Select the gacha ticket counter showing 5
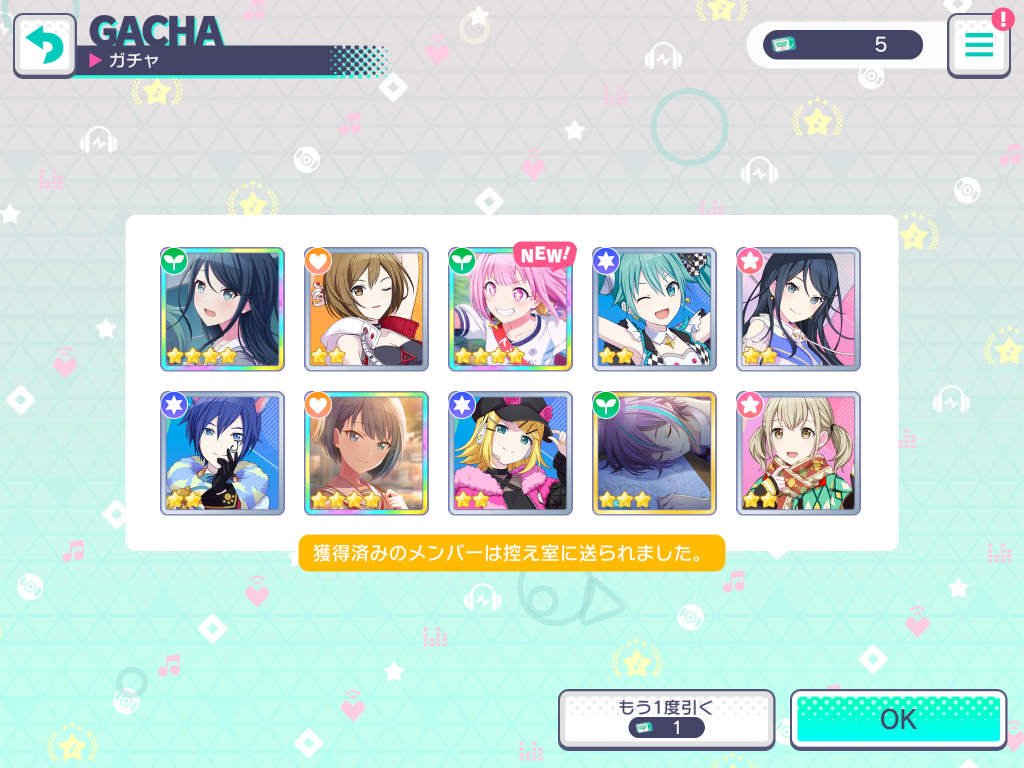1024x768 pixels. tap(842, 44)
